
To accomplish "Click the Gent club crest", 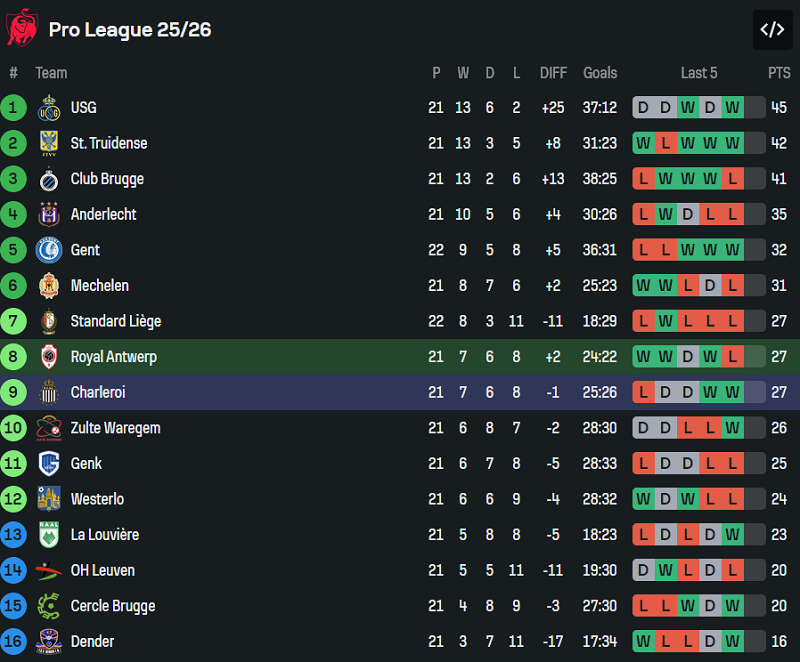I will click(49, 250).
